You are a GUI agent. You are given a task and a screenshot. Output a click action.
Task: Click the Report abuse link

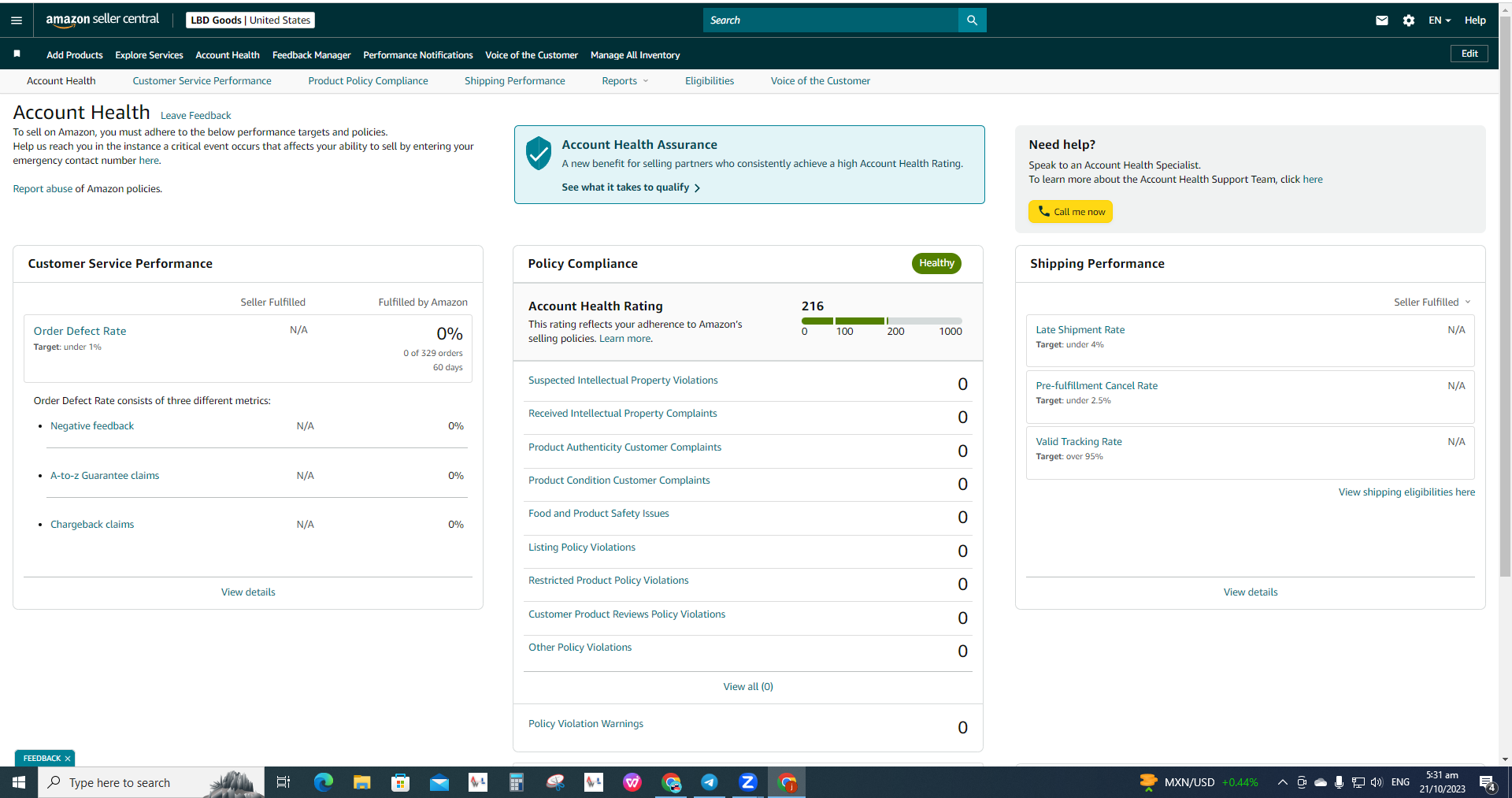click(x=43, y=189)
